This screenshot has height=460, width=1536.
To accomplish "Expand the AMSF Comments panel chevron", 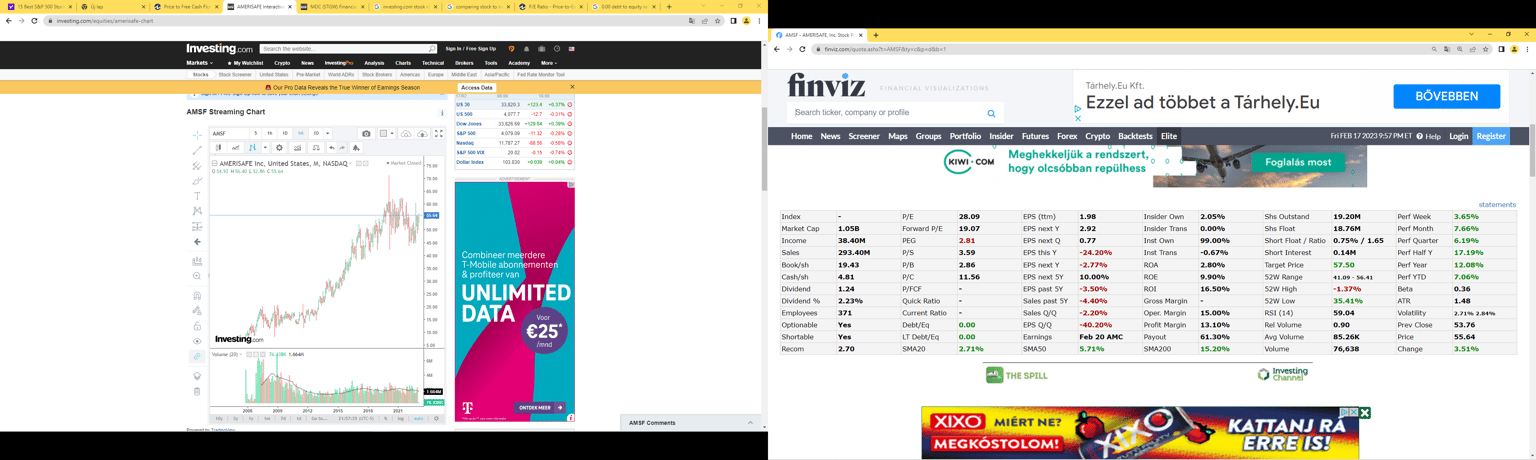I will pyautogui.click(x=750, y=423).
